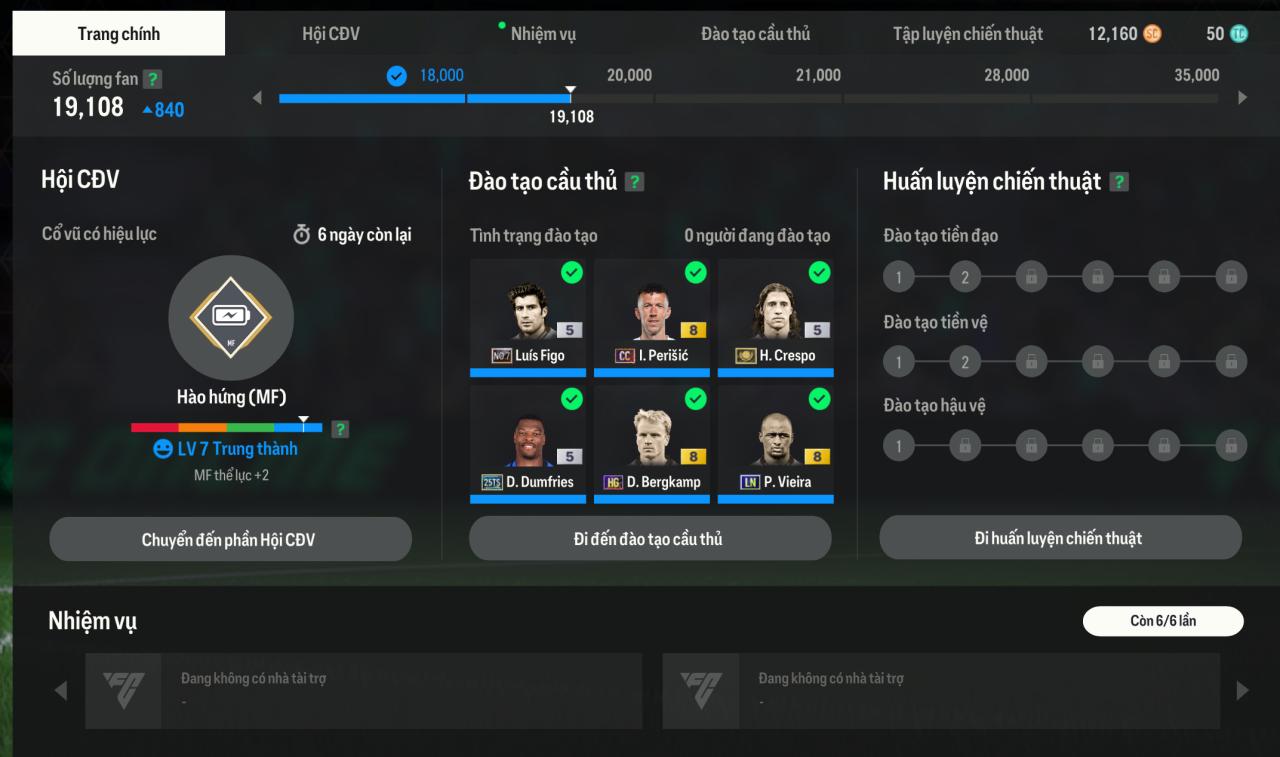Click the Đi huấn luyện chiến thuật button
Image resolution: width=1280 pixels, height=757 pixels.
click(x=1060, y=538)
